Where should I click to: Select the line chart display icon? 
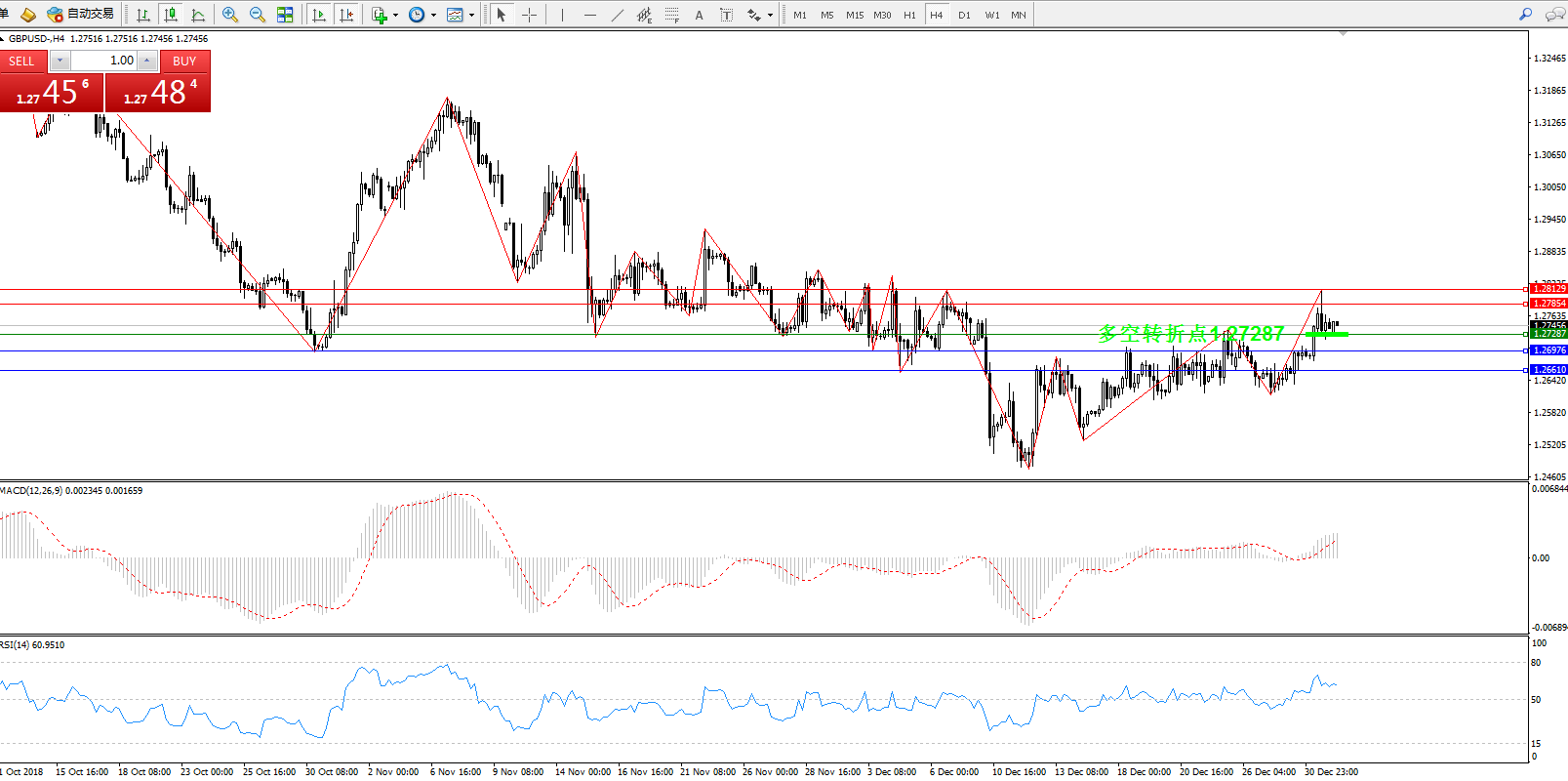pyautogui.click(x=198, y=15)
